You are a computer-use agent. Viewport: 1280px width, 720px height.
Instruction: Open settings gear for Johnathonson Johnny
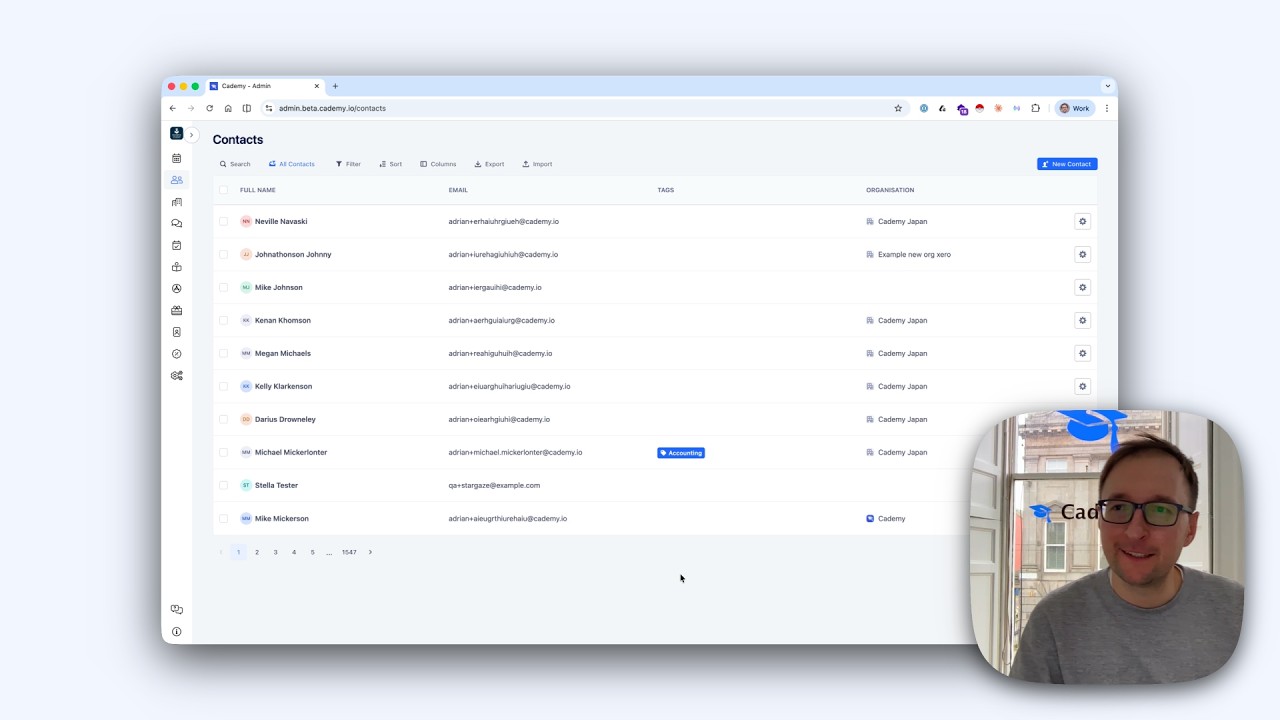point(1082,254)
